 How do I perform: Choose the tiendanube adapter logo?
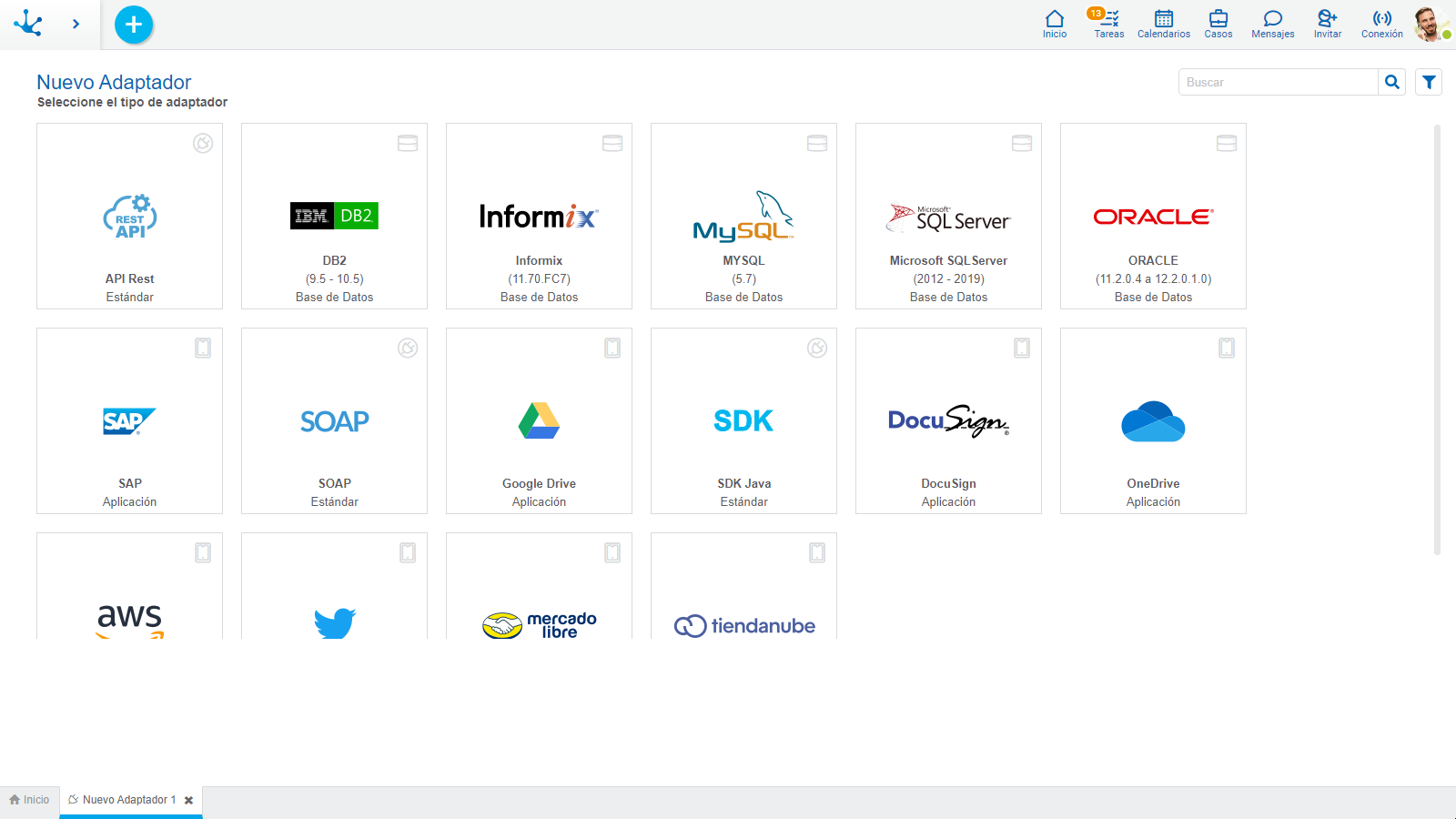743,626
